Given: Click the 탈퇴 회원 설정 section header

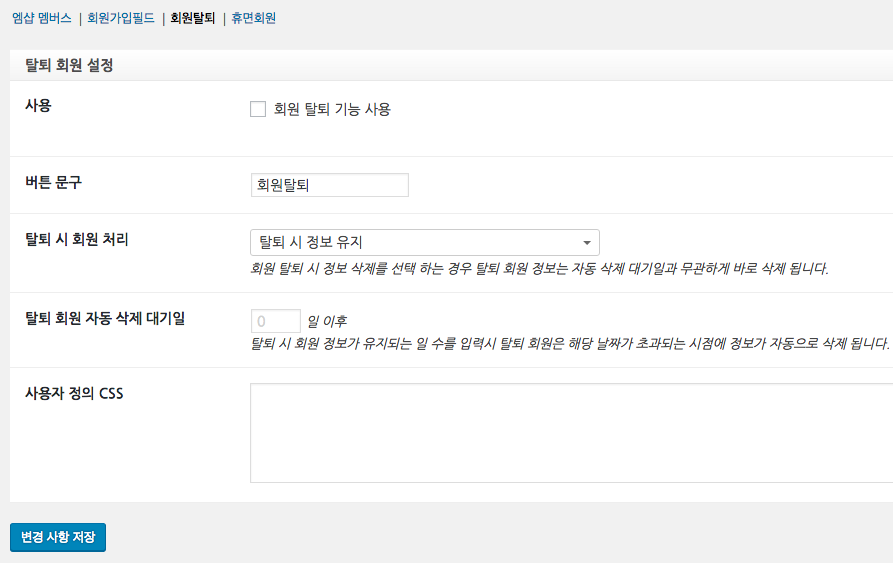Looking at the screenshot, I should [x=69, y=65].
